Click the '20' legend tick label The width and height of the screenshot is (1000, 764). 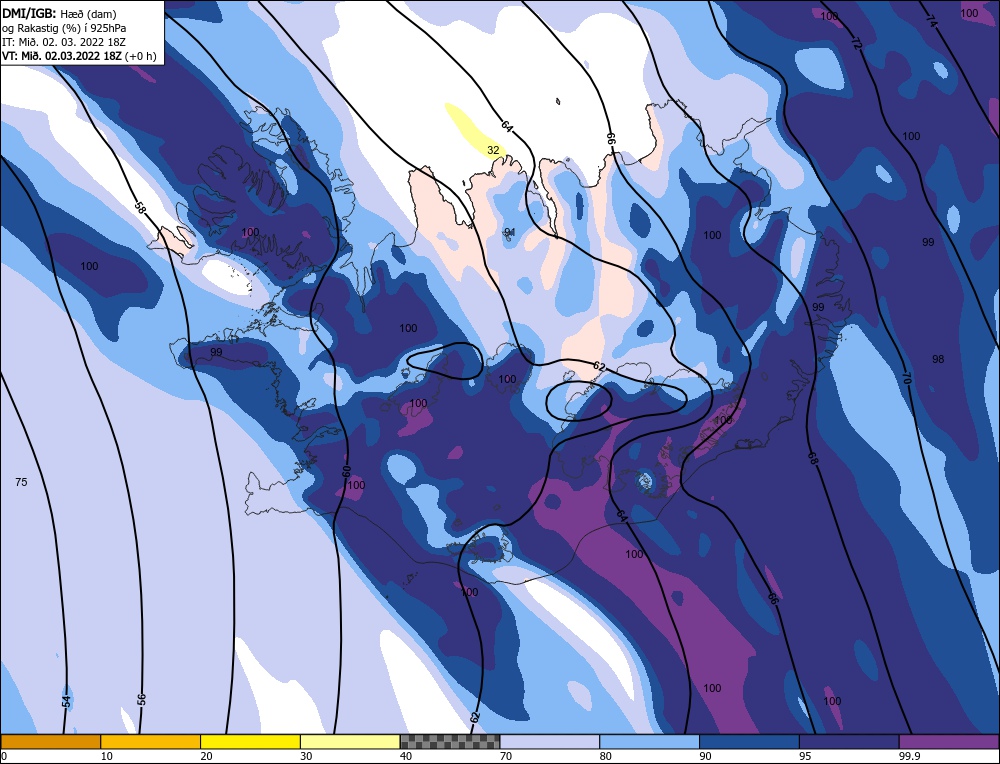pos(207,757)
